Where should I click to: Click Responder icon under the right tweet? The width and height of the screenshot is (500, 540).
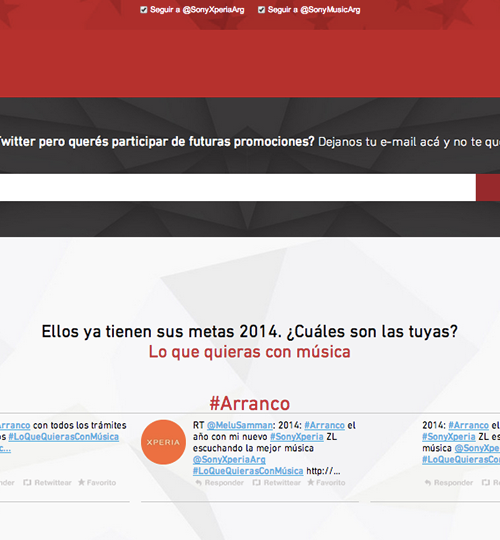(x=428, y=483)
